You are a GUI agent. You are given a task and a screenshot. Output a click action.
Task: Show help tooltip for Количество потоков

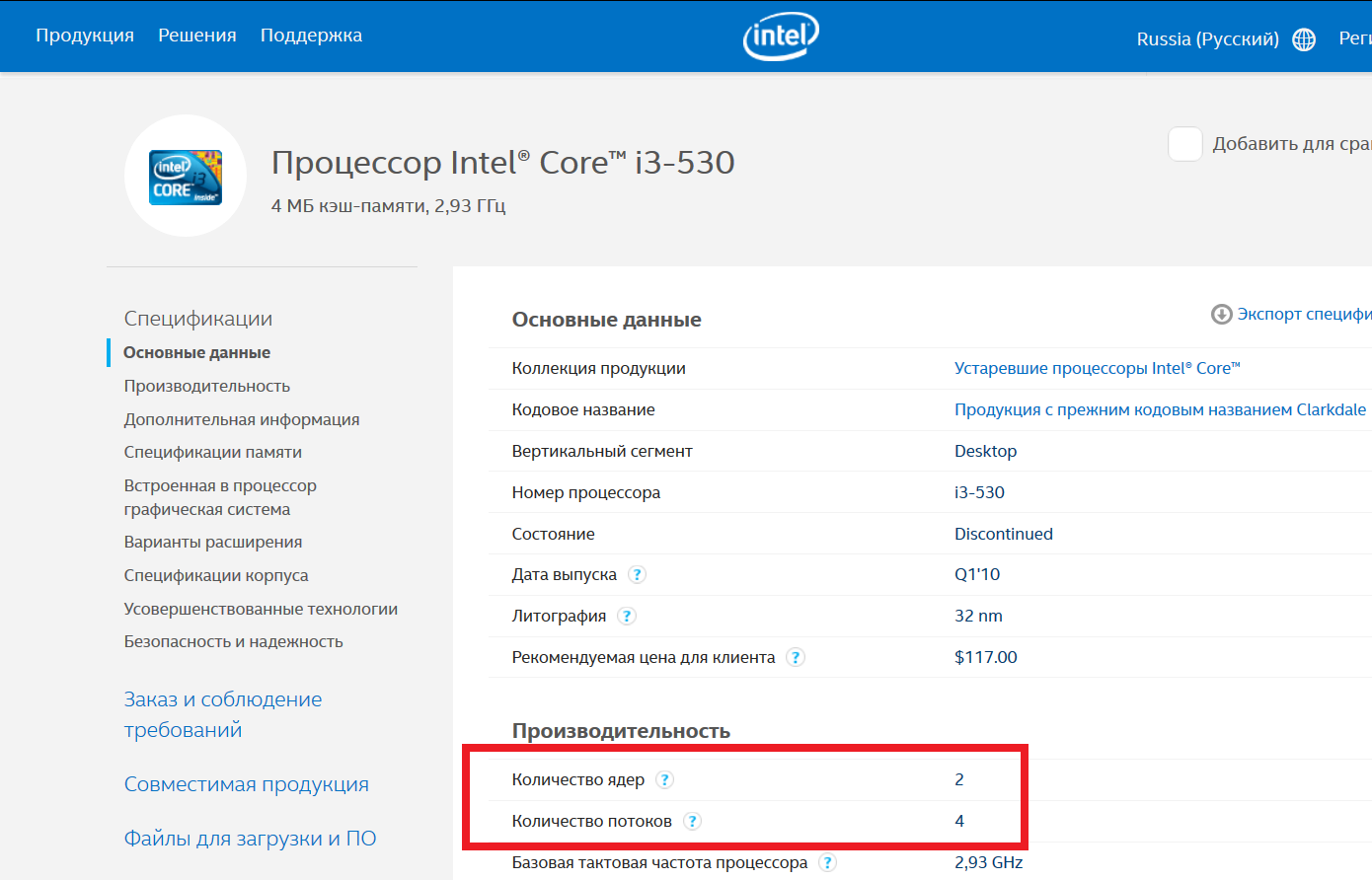point(693,822)
